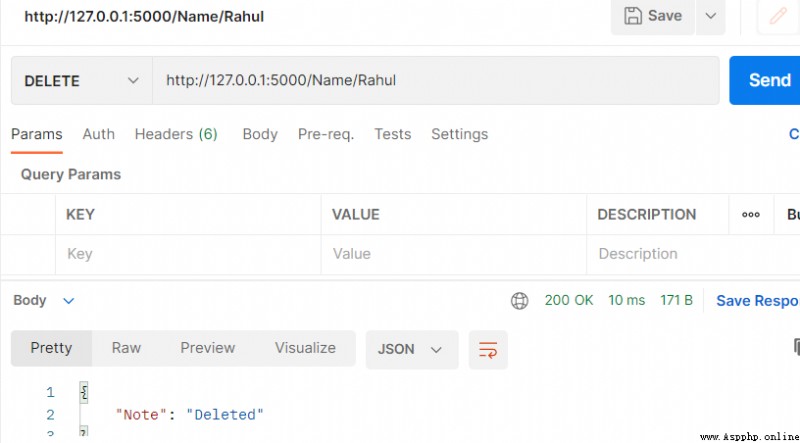This screenshot has height=443, width=800.
Task: Click the "Deleted" response value
Action: tap(224, 414)
